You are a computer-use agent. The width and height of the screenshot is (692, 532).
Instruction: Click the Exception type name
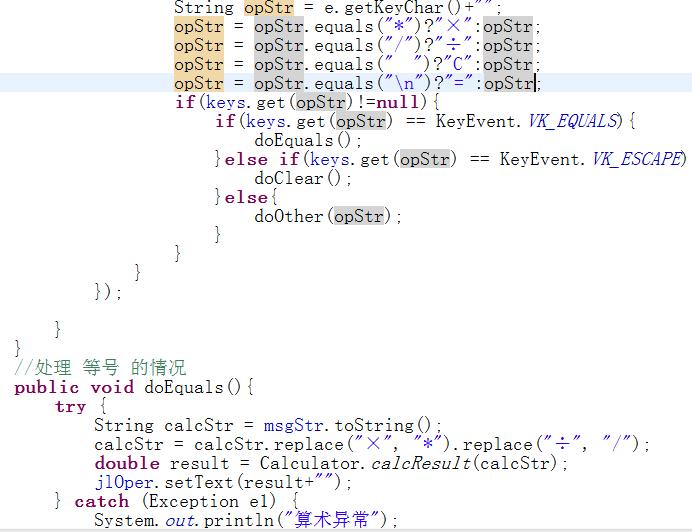pyautogui.click(x=194, y=502)
